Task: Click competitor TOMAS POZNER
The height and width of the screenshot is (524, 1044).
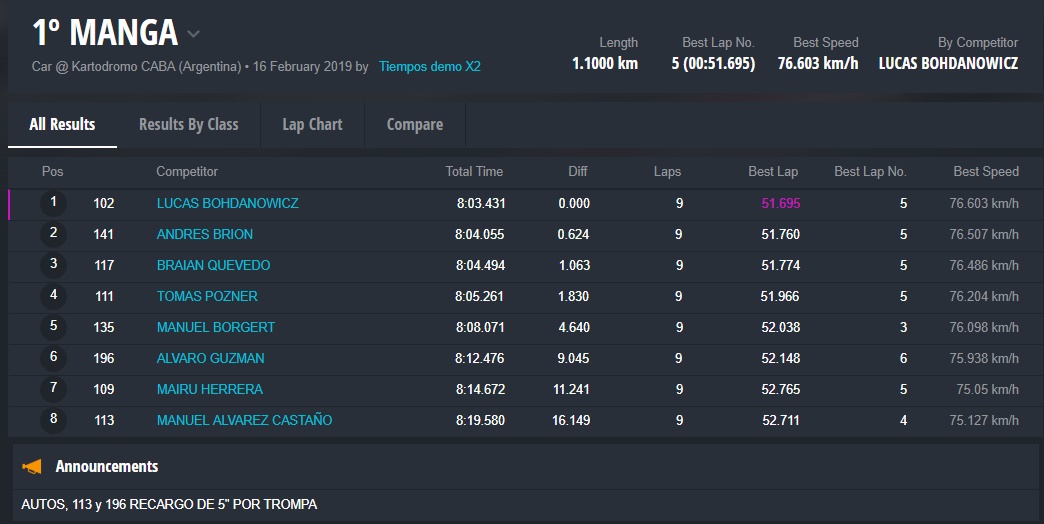Action: coord(207,296)
